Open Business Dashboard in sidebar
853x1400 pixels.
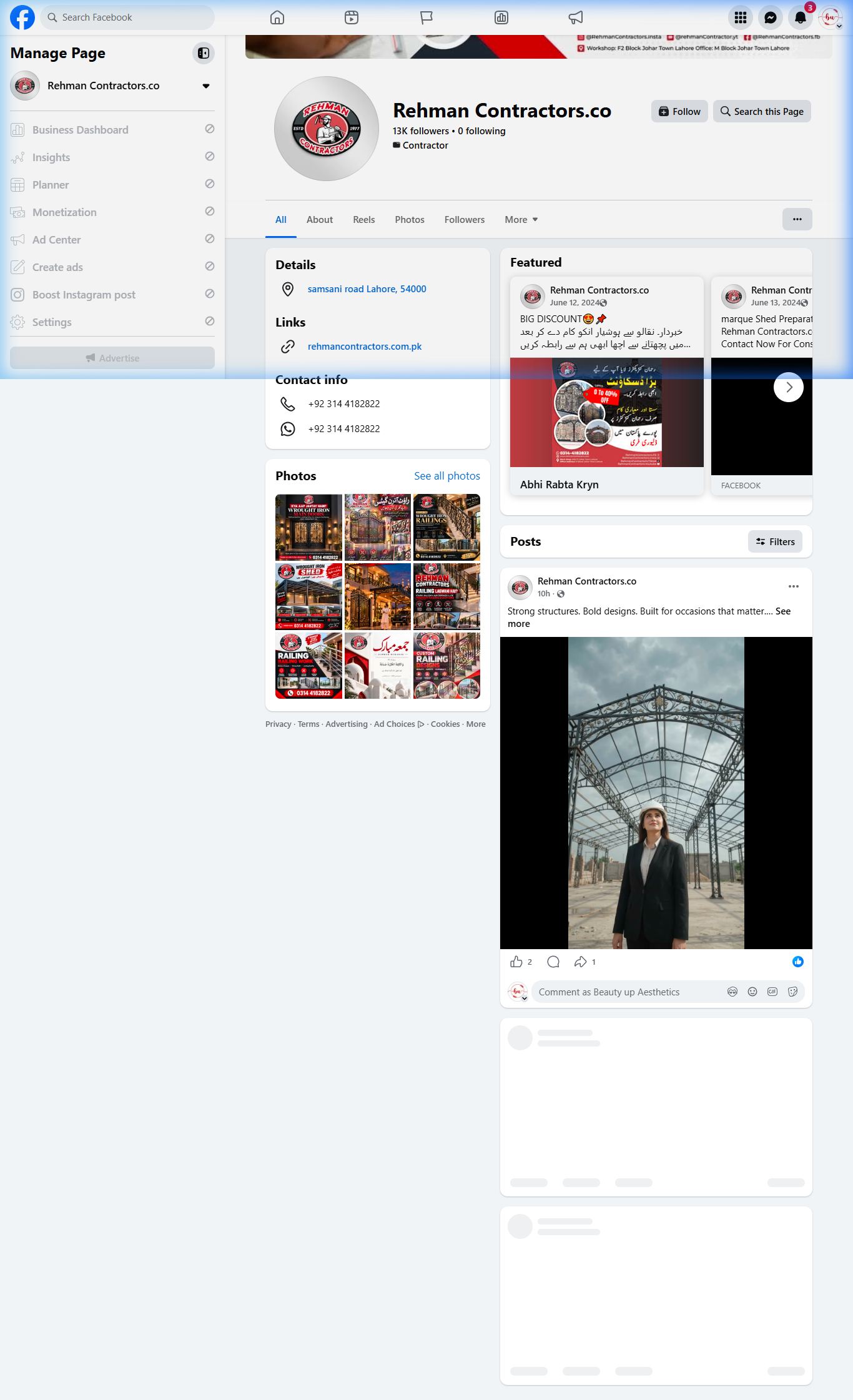click(x=112, y=130)
